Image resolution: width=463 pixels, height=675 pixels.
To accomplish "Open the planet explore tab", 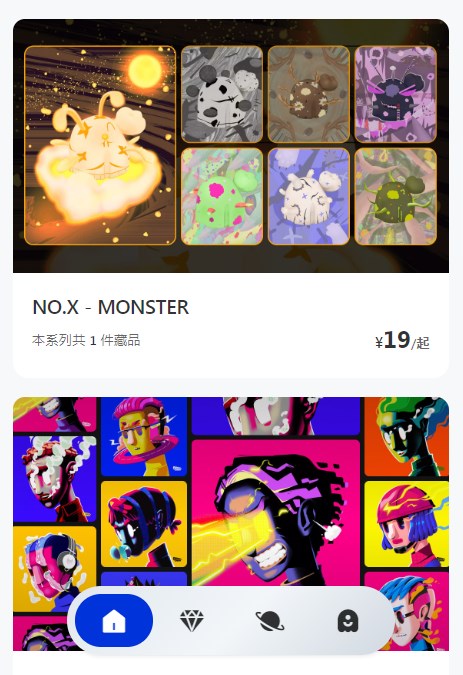I will coord(270,621).
